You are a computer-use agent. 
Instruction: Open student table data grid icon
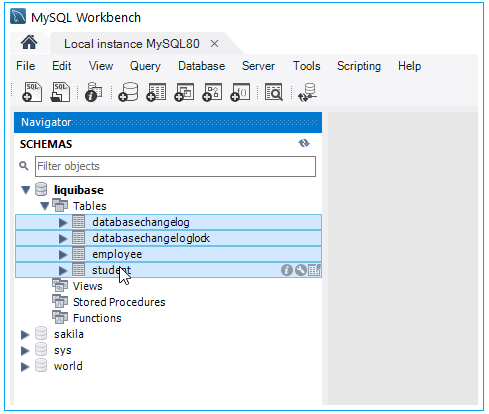(x=314, y=270)
